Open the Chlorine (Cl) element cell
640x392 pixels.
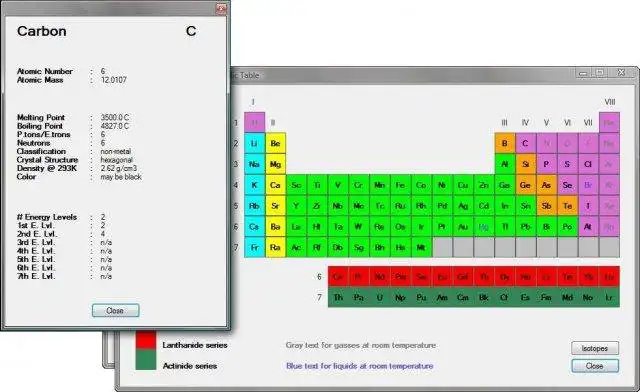pyautogui.click(x=588, y=164)
